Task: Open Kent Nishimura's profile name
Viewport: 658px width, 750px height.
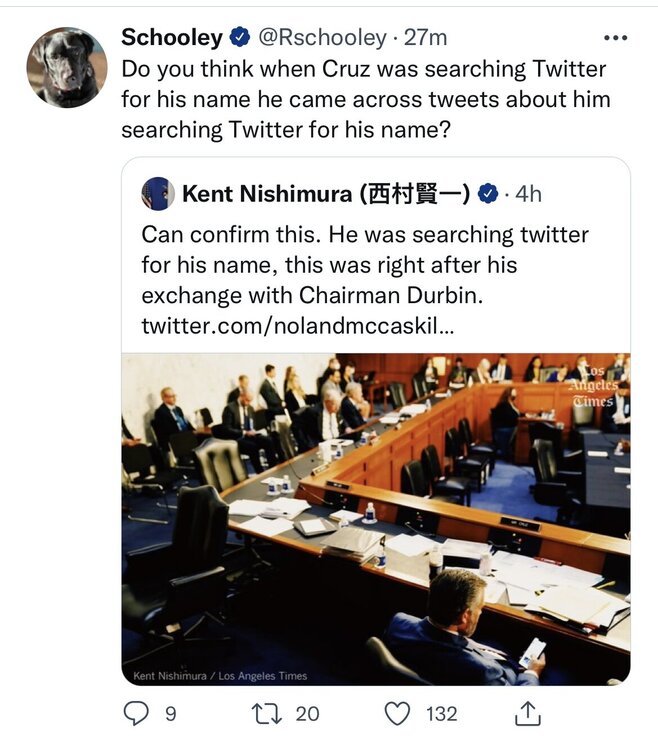Action: 325,193
